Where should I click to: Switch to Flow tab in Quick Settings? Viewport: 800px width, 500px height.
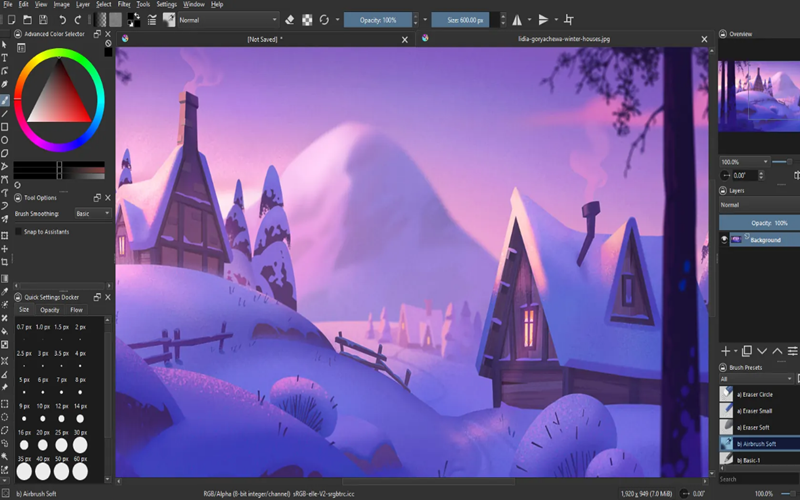(x=77, y=310)
